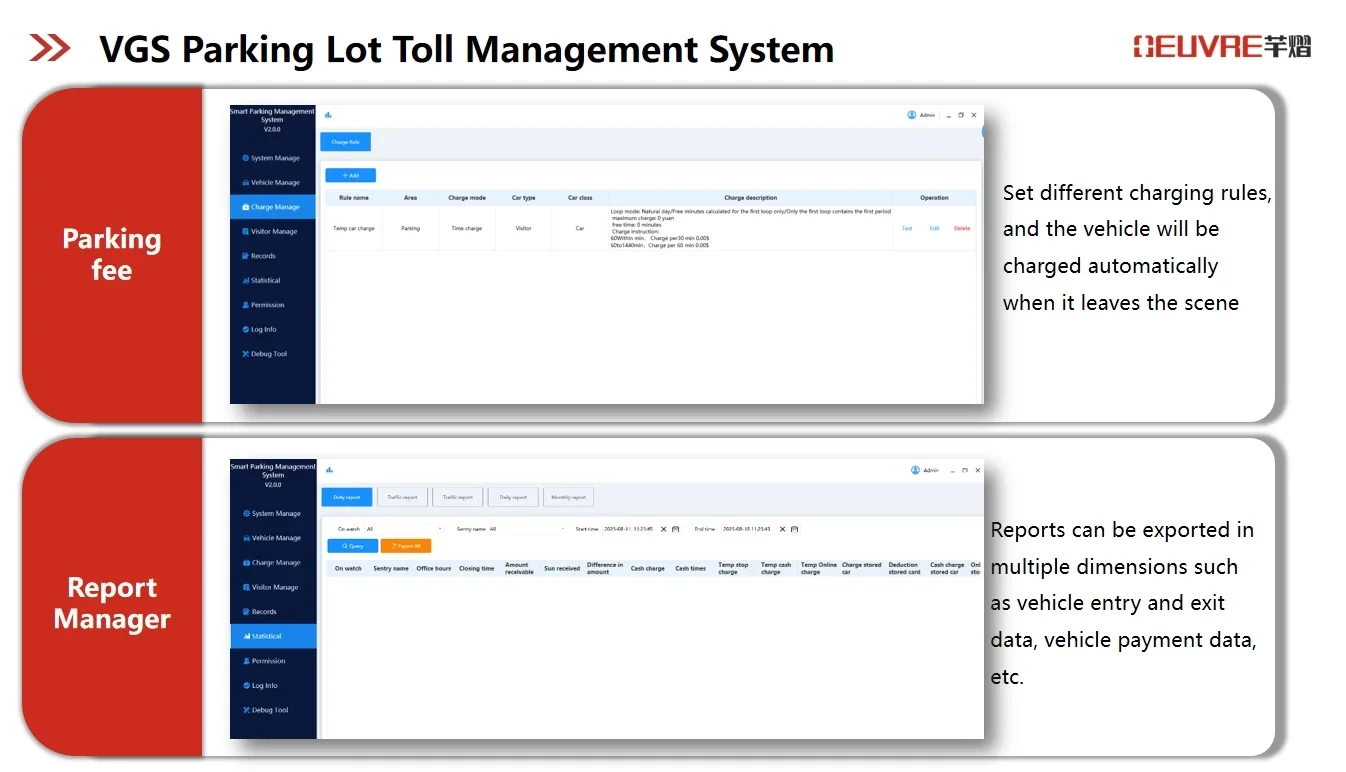The width and height of the screenshot is (1346, 772).
Task: Click the Area column header
Action: tap(410, 198)
